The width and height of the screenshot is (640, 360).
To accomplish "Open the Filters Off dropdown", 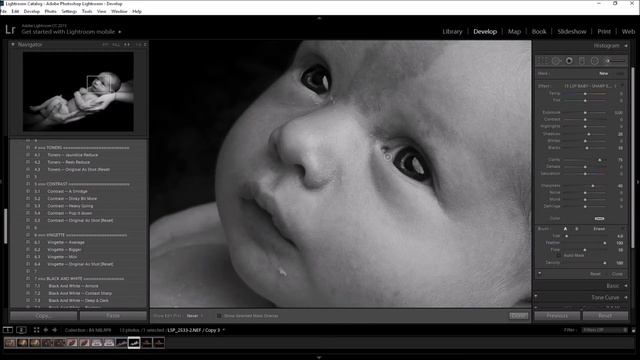I will point(604,330).
